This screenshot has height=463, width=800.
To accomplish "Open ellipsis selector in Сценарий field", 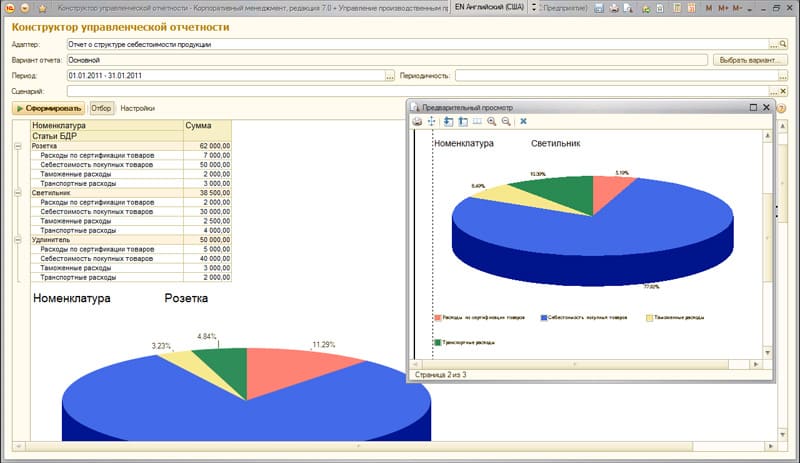I will coord(773,91).
